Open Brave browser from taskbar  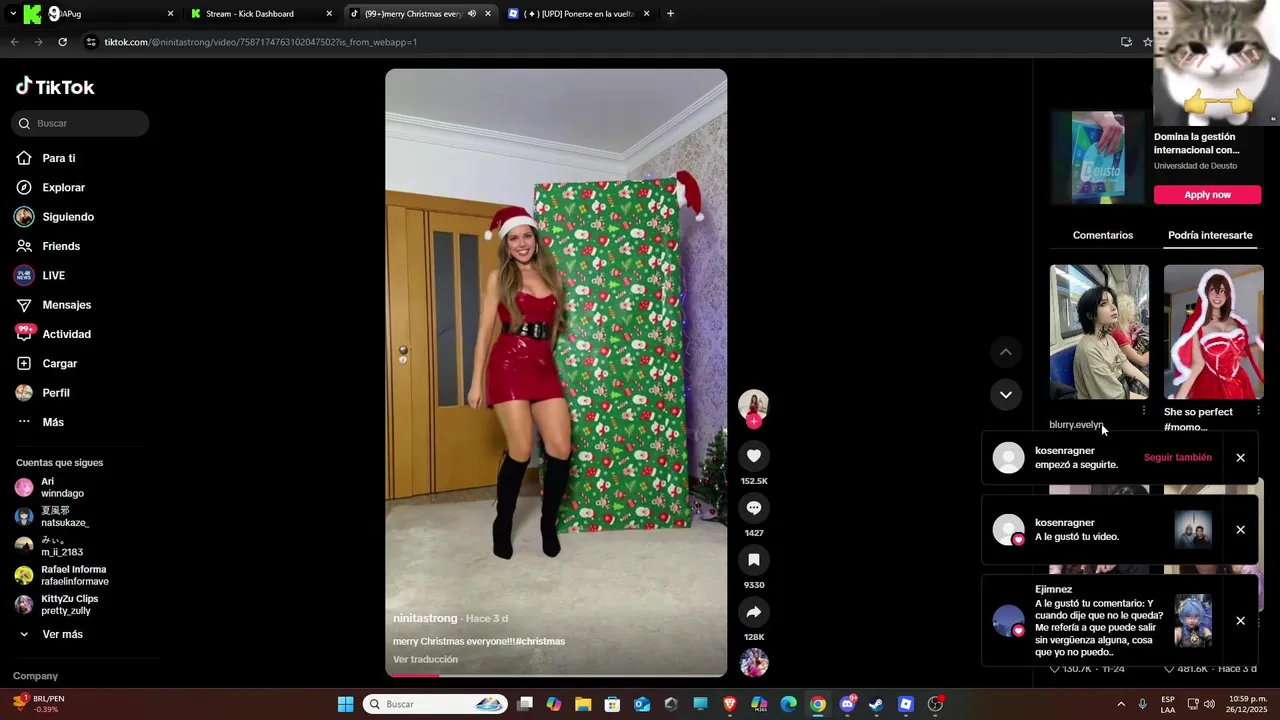tap(730, 704)
